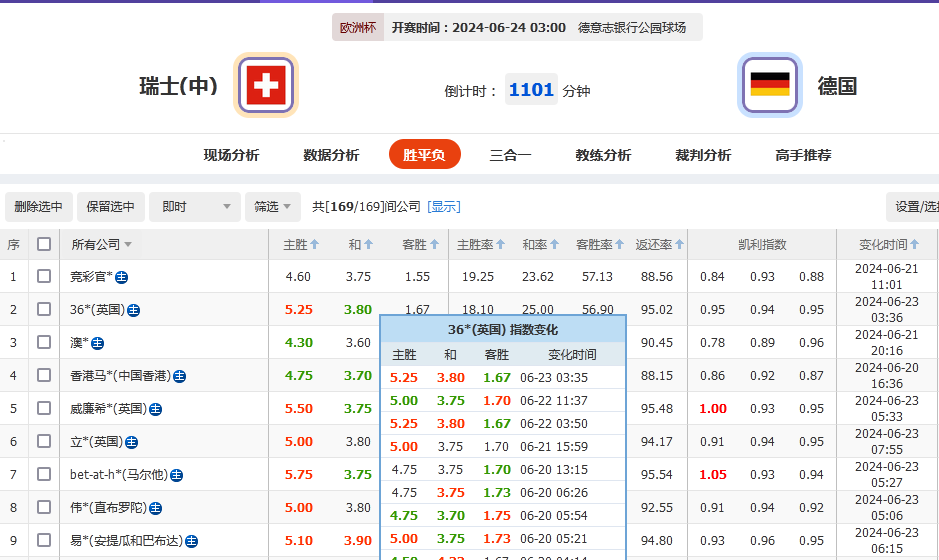Toggle the select-all checkbox in header

(x=44, y=244)
